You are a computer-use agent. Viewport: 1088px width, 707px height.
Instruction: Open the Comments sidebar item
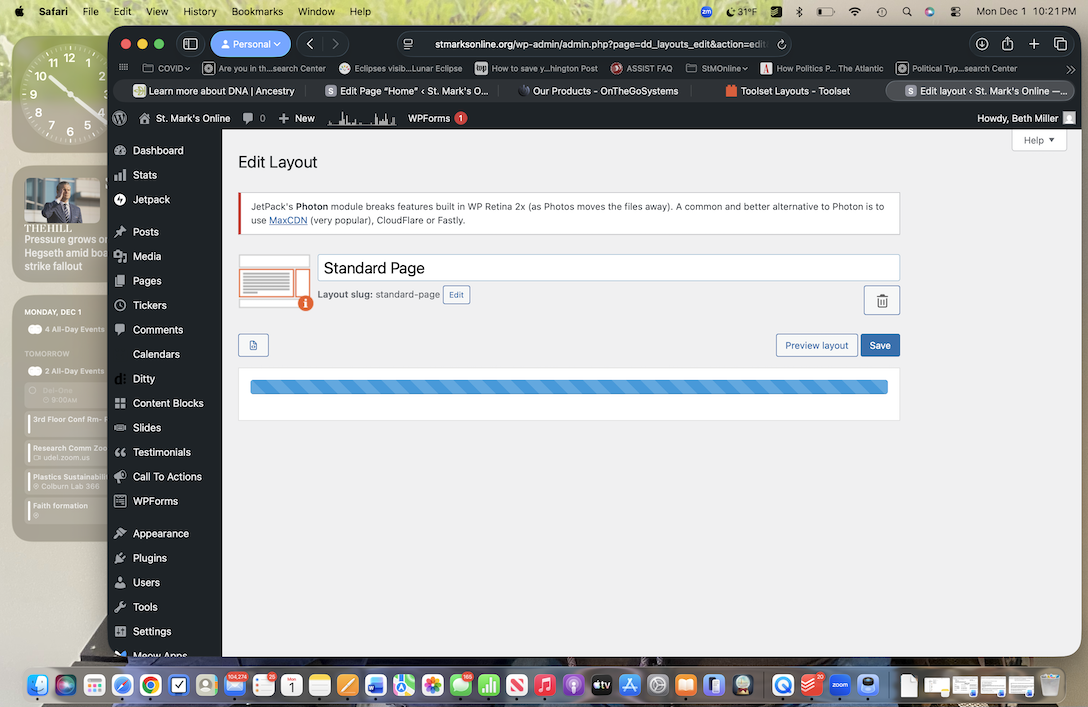click(158, 330)
